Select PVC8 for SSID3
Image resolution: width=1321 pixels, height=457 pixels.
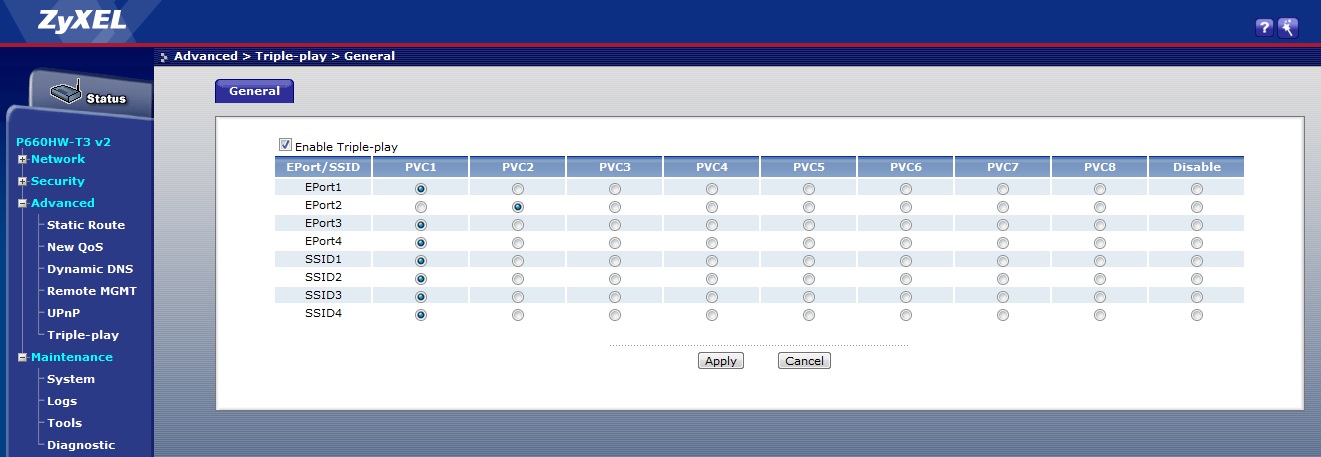(1100, 296)
